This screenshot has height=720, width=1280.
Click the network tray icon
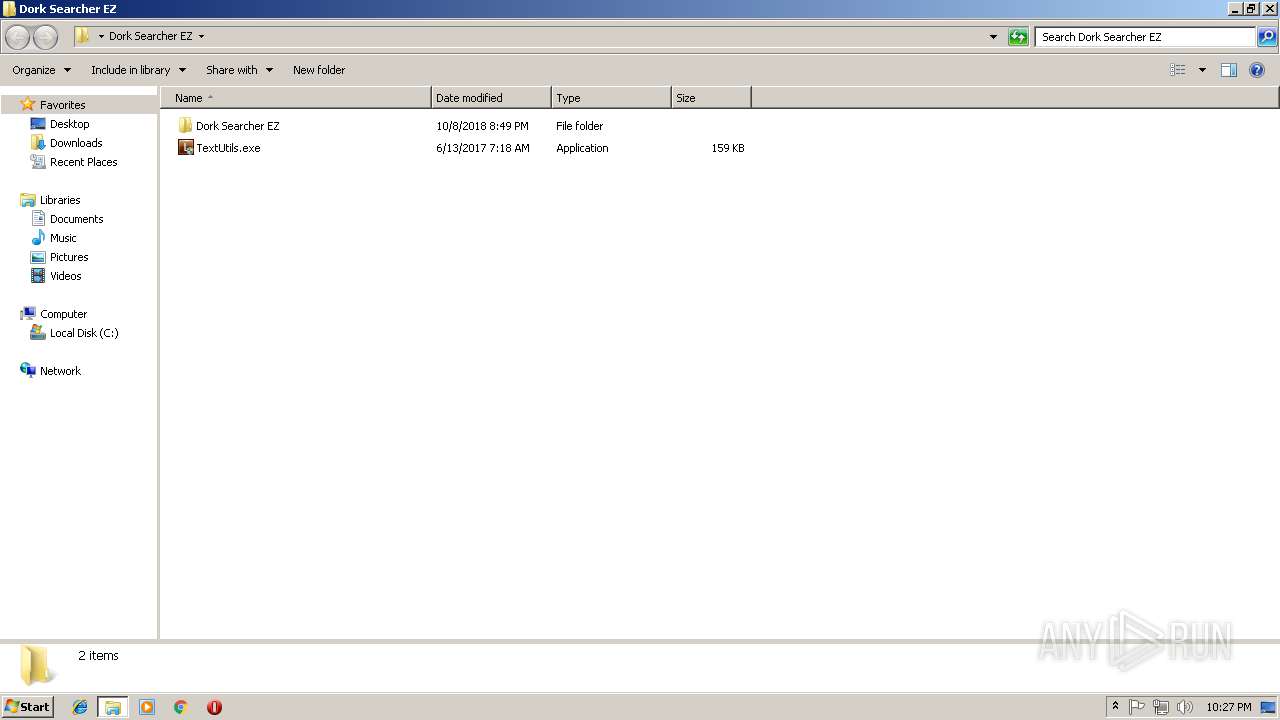point(1161,707)
